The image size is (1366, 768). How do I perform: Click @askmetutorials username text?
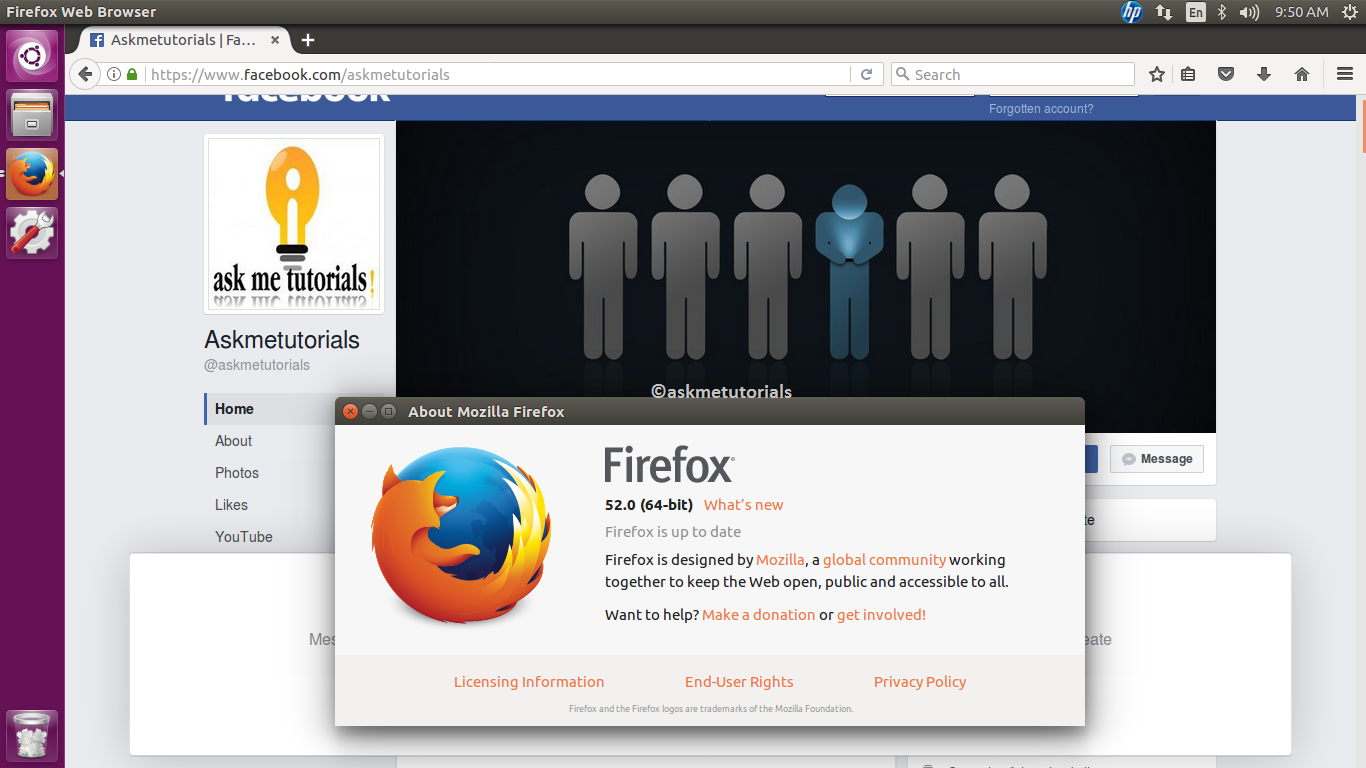[257, 366]
